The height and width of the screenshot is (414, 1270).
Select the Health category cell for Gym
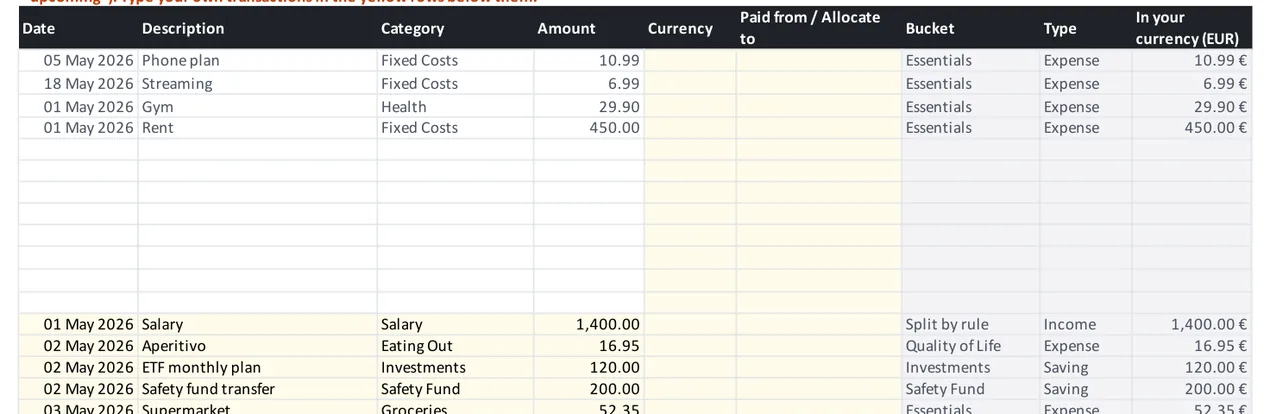tap(455, 106)
